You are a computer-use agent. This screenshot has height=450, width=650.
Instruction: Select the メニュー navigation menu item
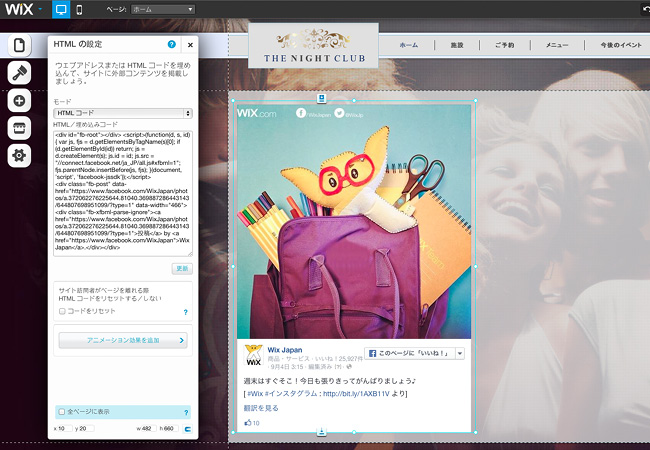pyautogui.click(x=557, y=45)
